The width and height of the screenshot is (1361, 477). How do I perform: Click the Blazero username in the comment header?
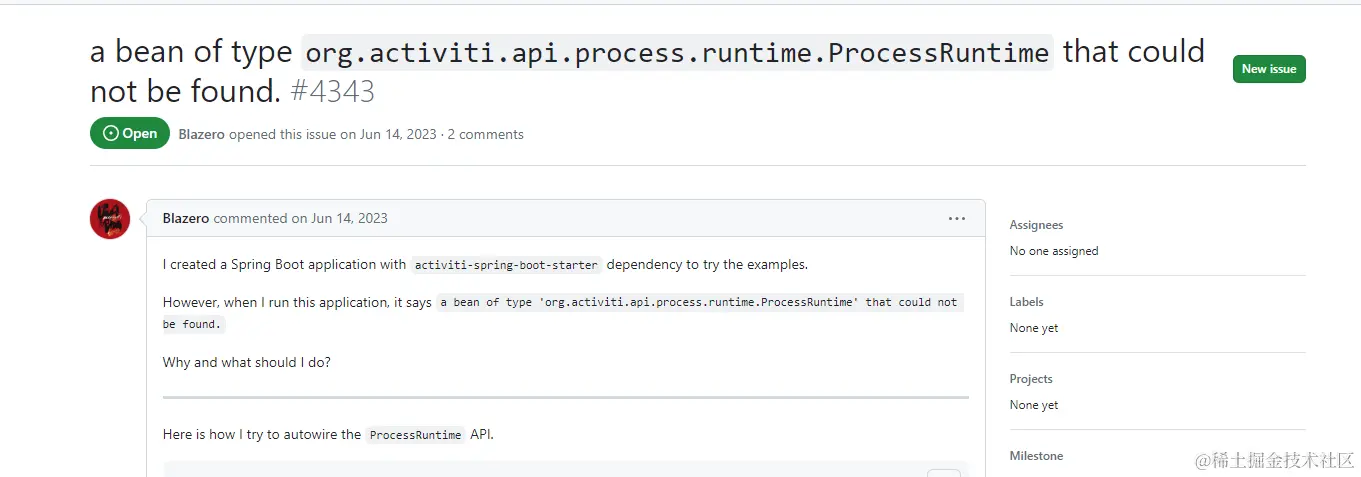tap(186, 218)
